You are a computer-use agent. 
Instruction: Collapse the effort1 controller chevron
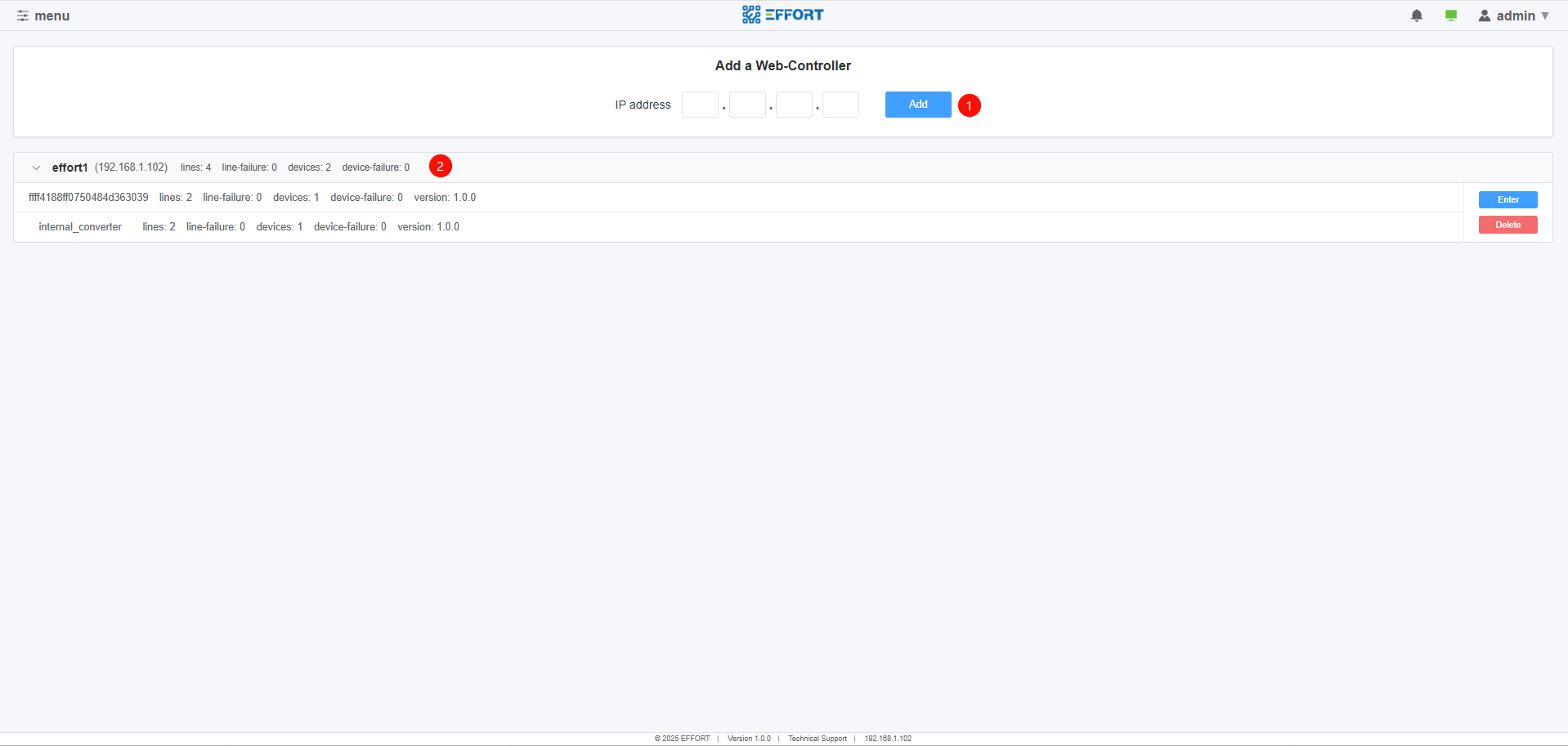pos(36,168)
